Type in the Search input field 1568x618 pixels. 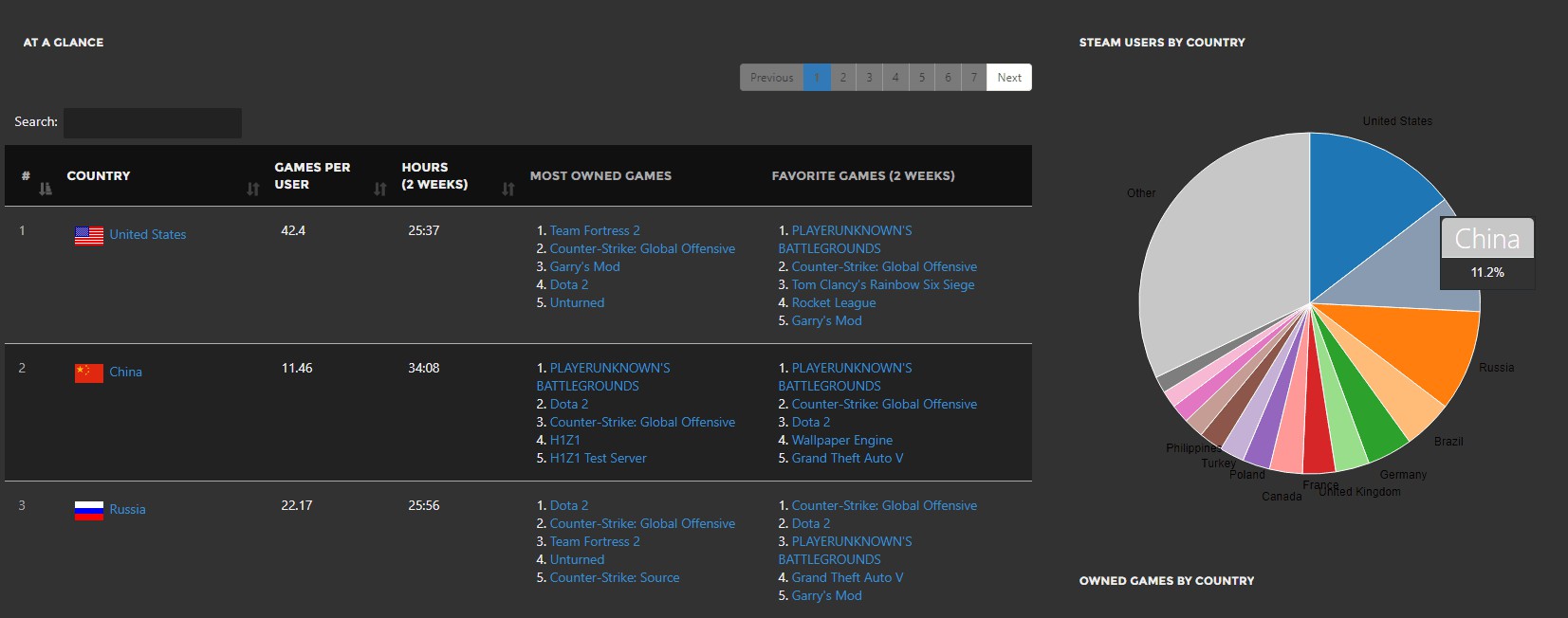(x=152, y=123)
